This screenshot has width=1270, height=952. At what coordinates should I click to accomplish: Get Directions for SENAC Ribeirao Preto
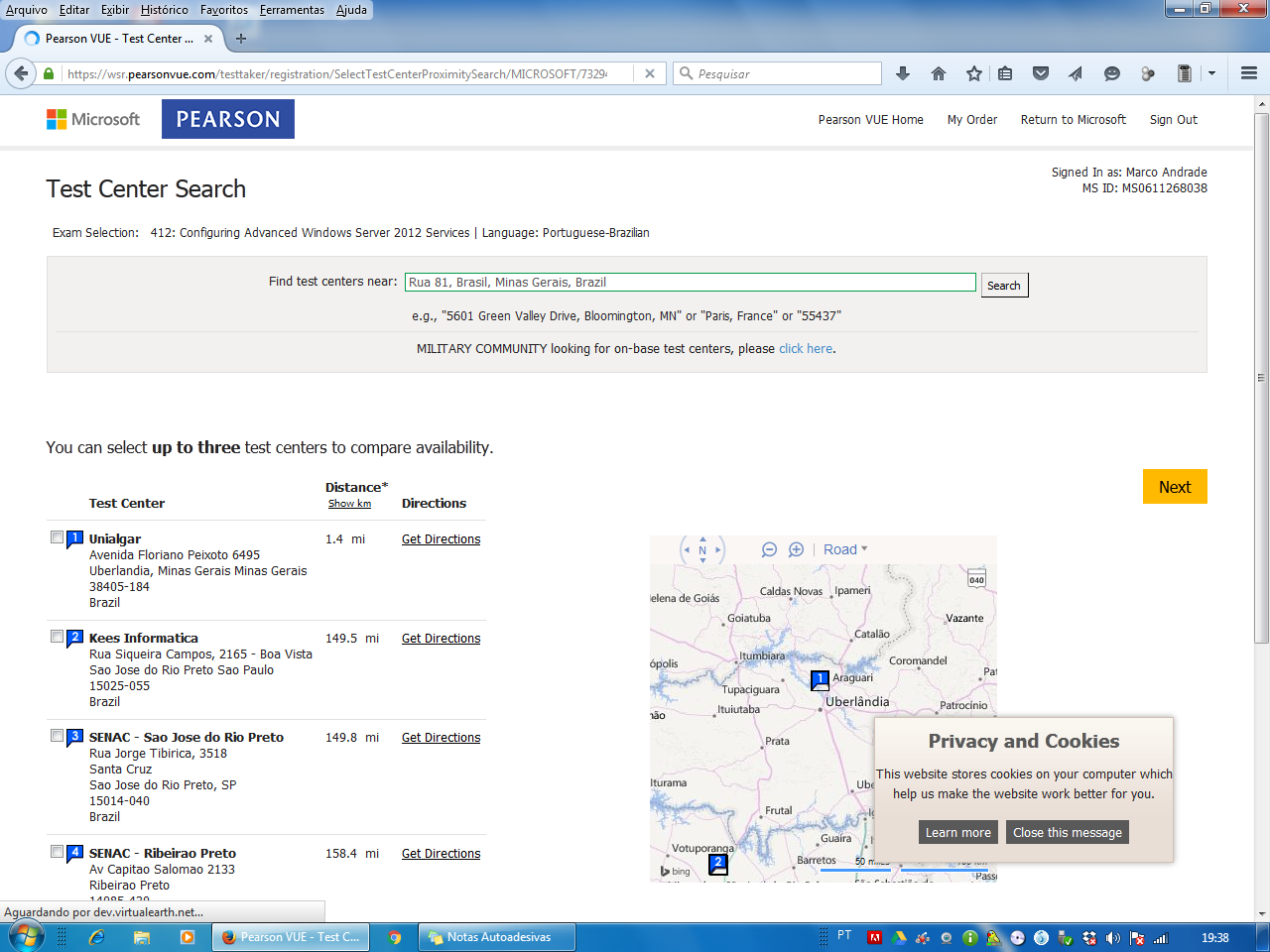[x=441, y=854]
